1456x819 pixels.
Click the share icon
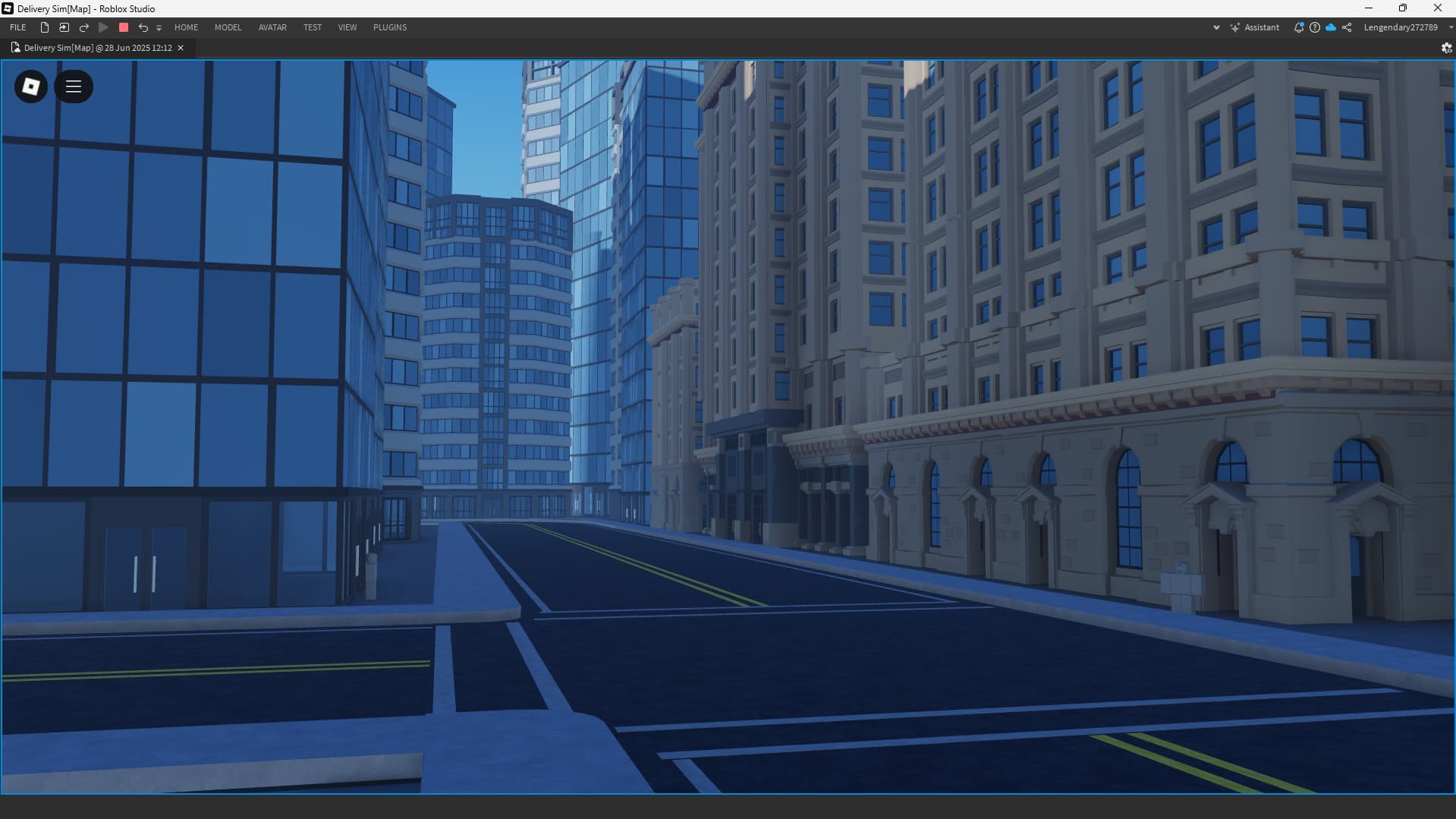click(1347, 27)
